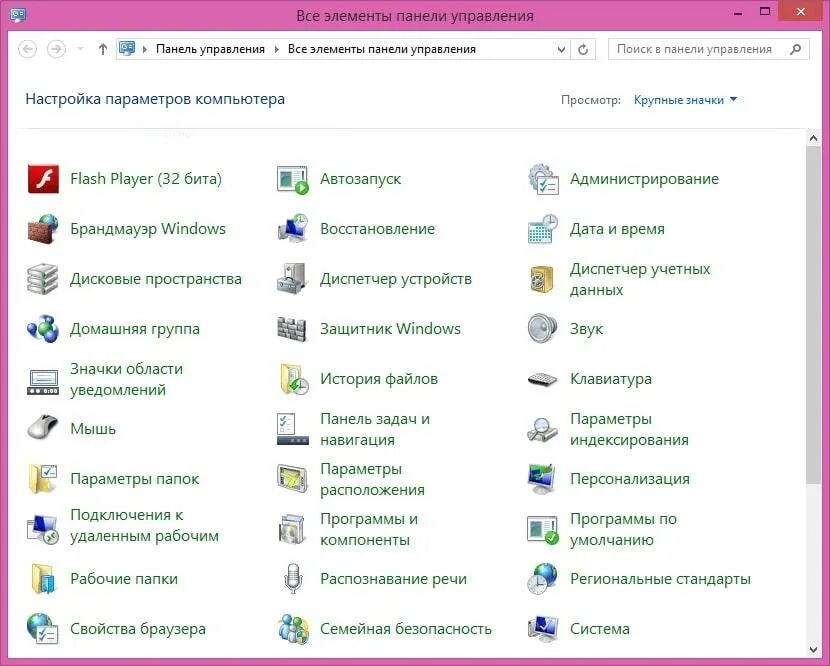Open the Семейная безопасность people icon
The image size is (830, 666).
294,629
